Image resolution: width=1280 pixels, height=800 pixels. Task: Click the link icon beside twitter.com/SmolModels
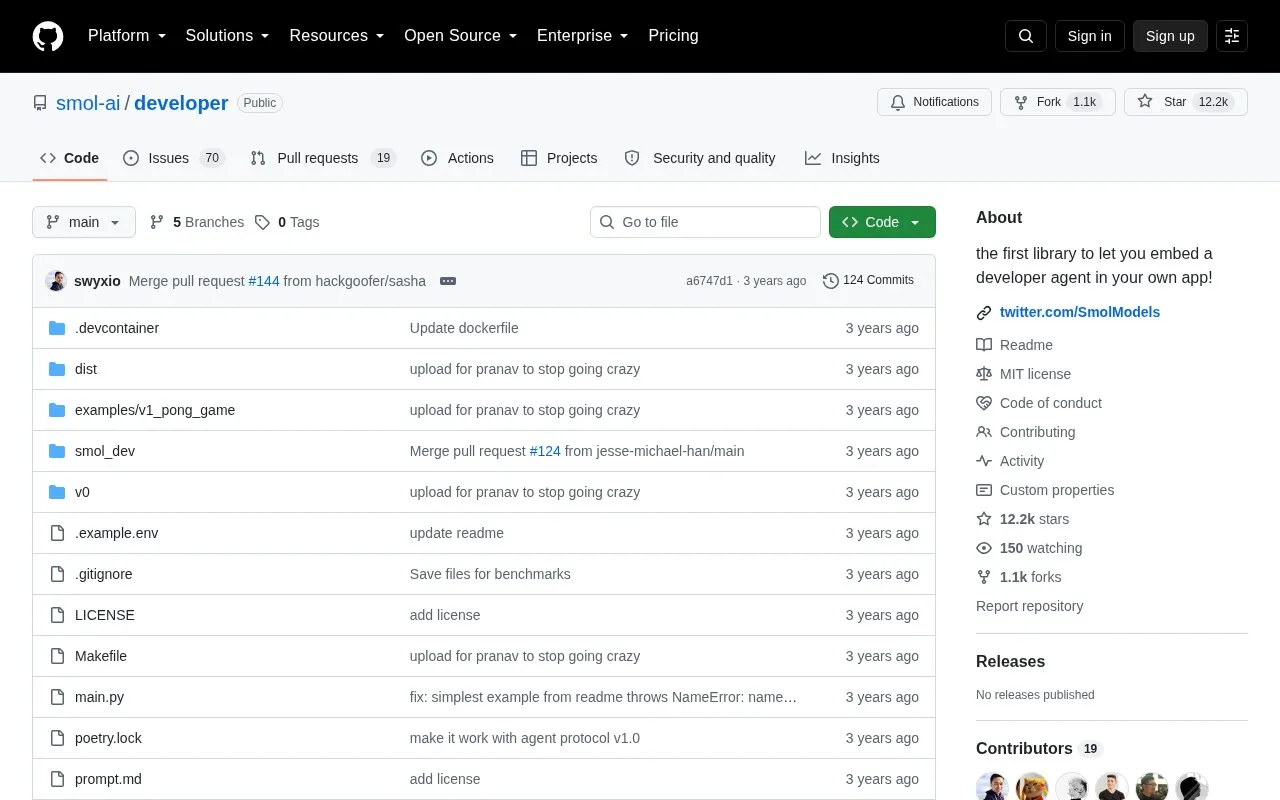(984, 313)
